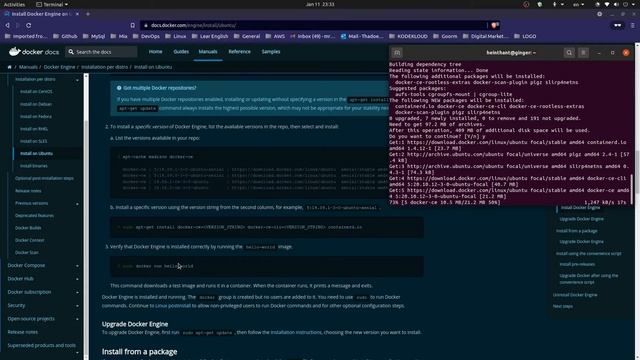
Task: Switch to the Samples nav tab
Action: click(x=271, y=52)
